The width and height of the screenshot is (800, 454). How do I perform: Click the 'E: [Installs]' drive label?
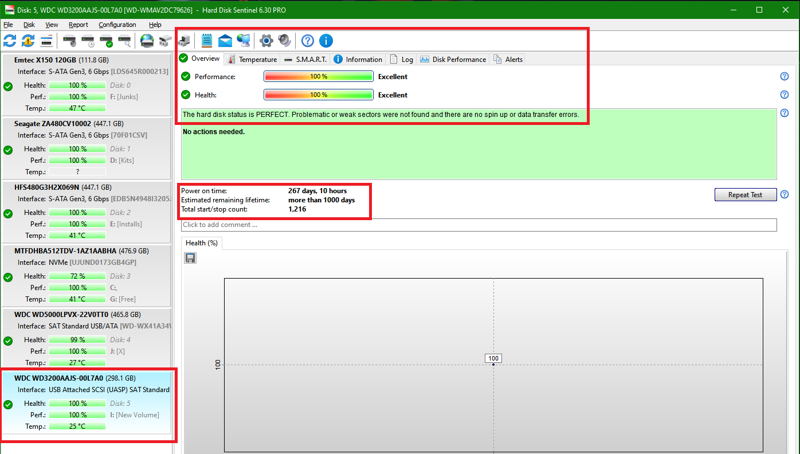click(126, 224)
